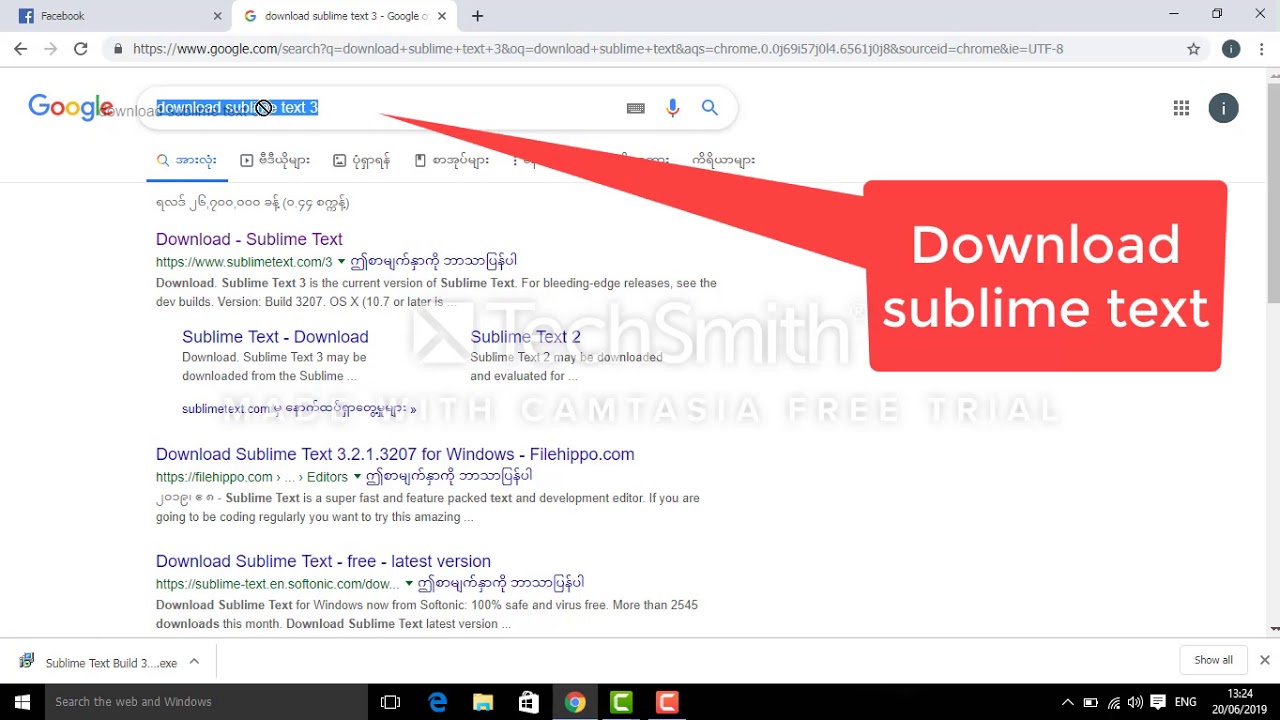View site info padlock icon

click(x=118, y=49)
